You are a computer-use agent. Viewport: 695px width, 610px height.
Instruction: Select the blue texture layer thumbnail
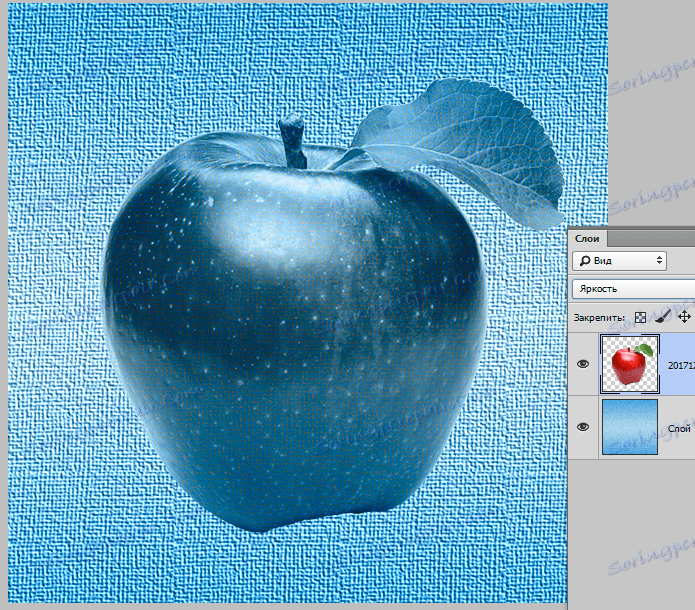(x=629, y=427)
